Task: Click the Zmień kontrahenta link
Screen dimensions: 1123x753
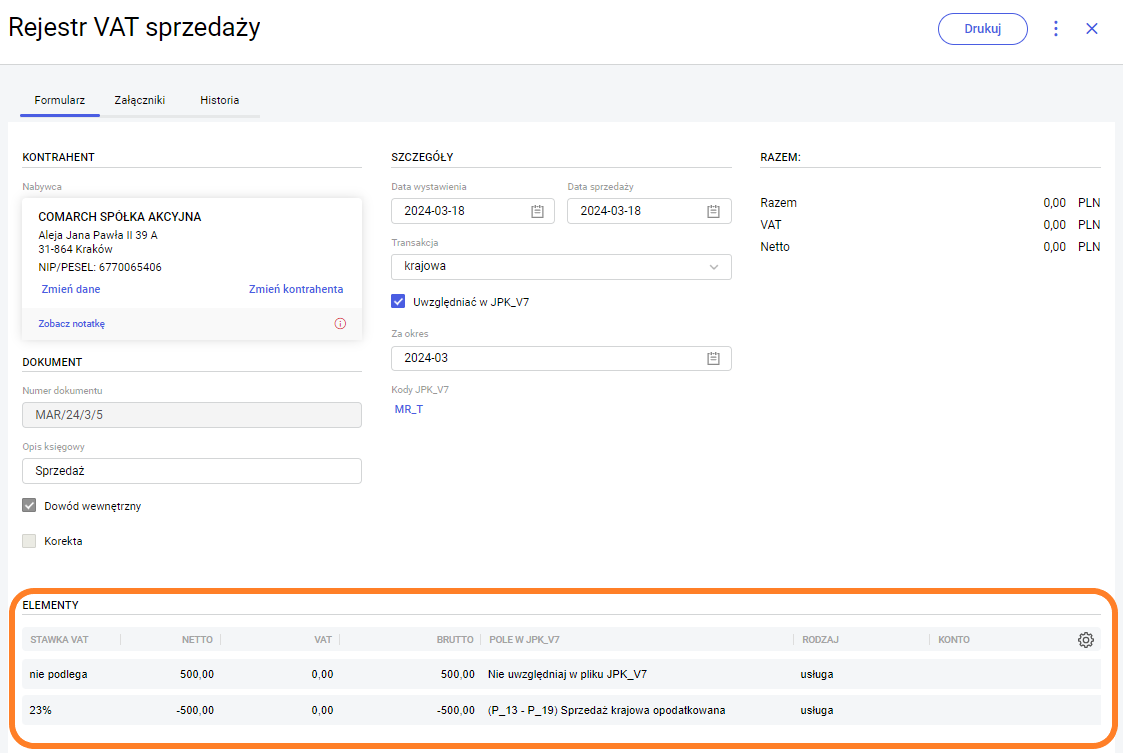Action: point(295,289)
